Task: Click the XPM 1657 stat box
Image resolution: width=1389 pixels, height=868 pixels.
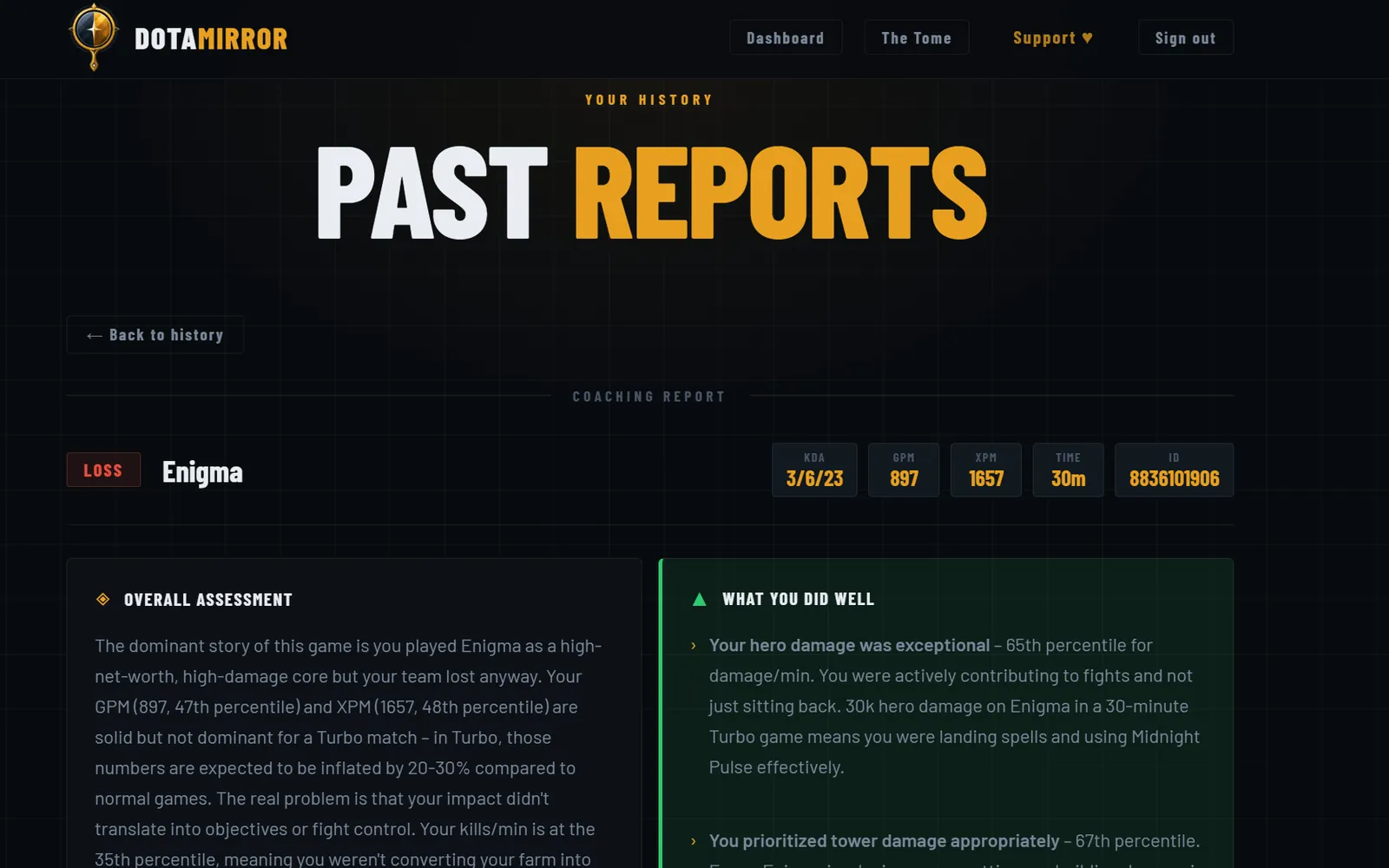Action: [x=986, y=470]
